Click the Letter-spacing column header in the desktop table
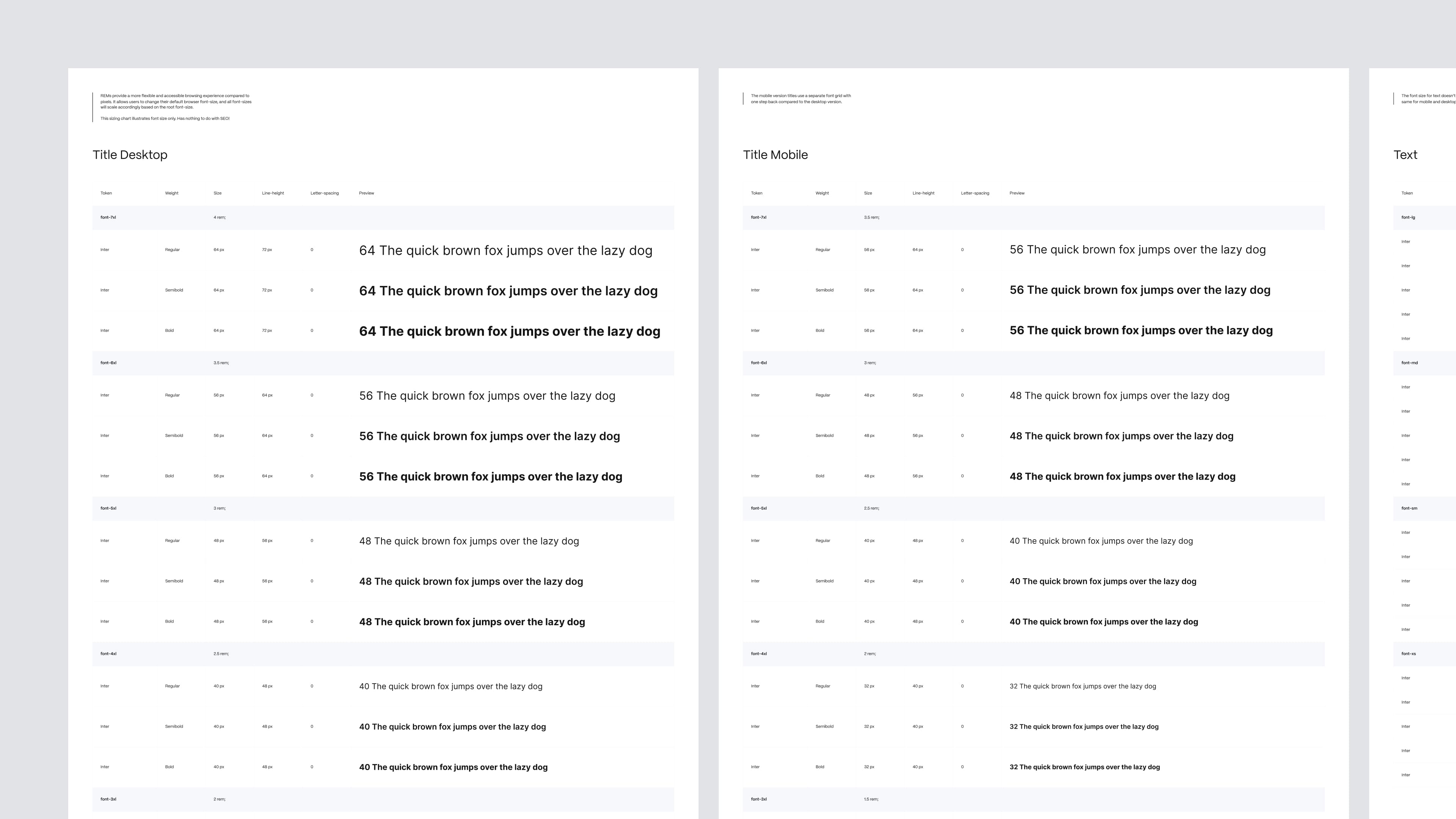Image resolution: width=1456 pixels, height=819 pixels. tap(325, 193)
